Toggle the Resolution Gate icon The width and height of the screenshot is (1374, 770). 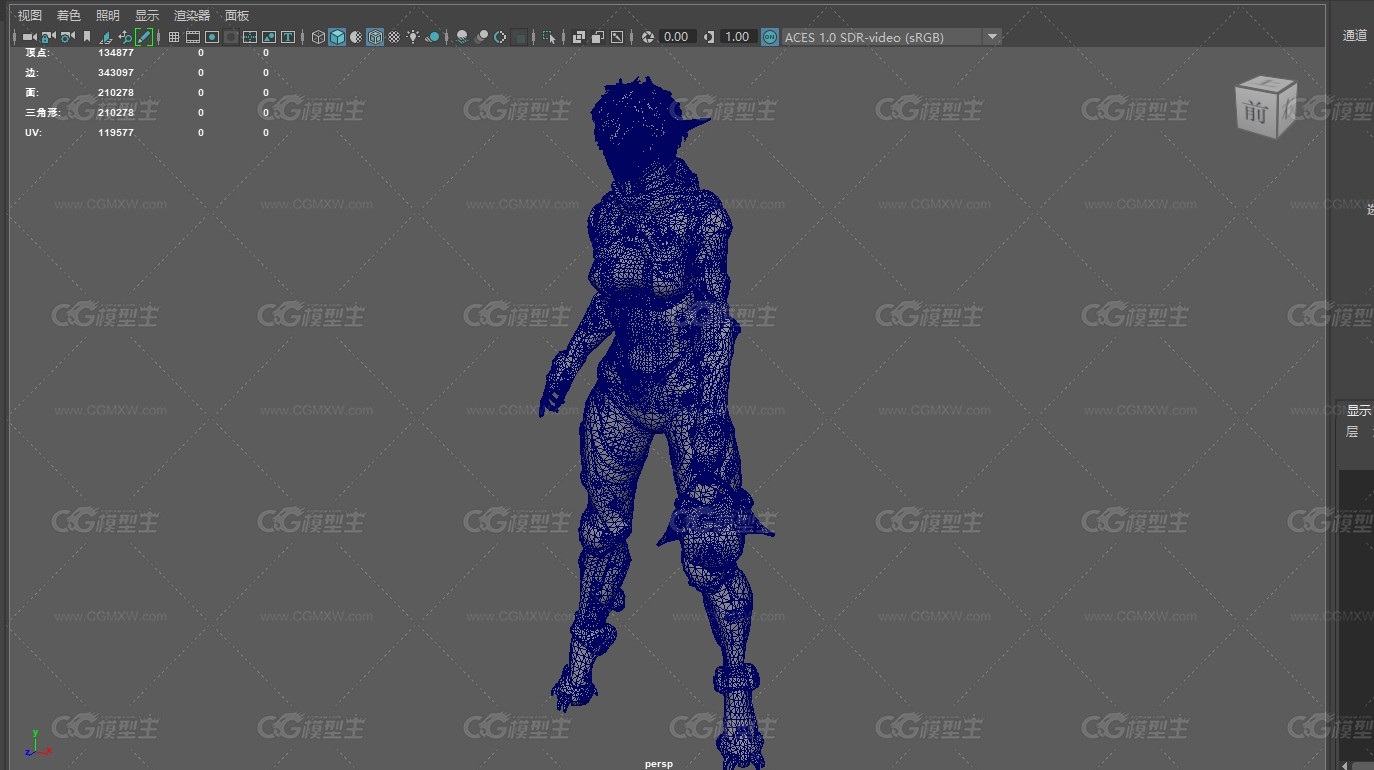point(212,37)
